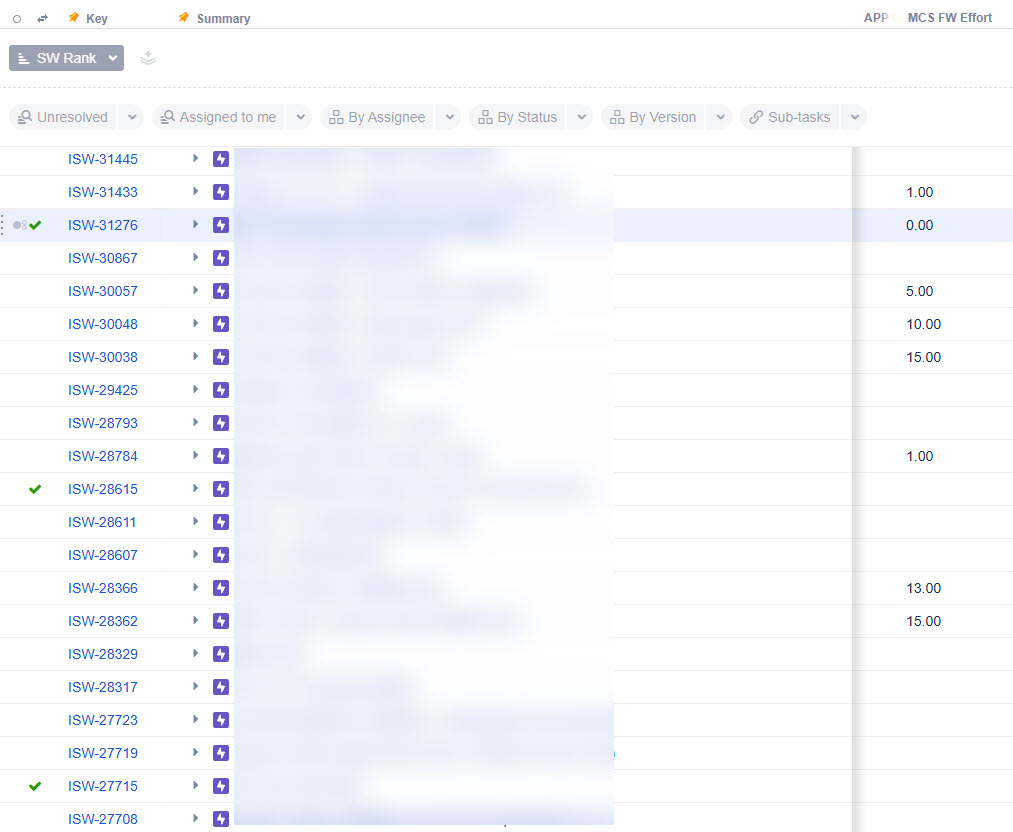
Task: Toggle grouping By Assignee
Action: coord(377,117)
